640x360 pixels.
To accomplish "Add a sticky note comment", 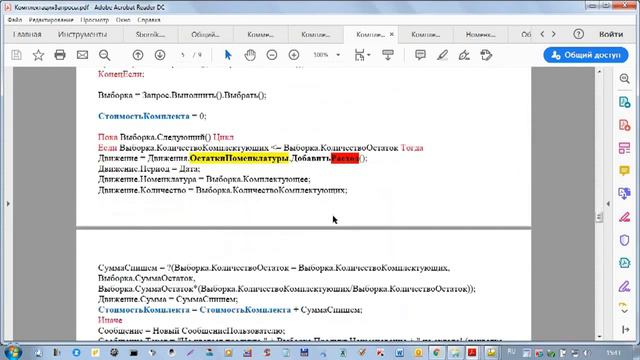I will 420,55.
